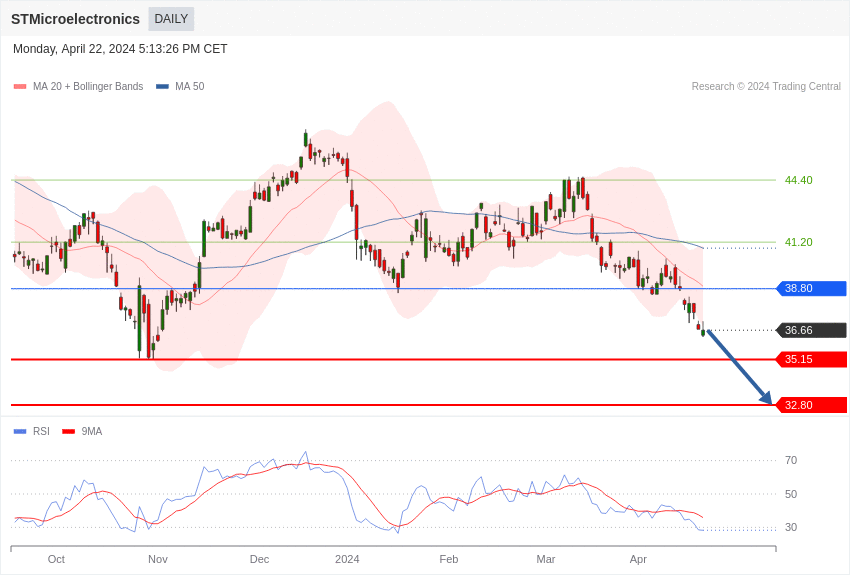The height and width of the screenshot is (576, 850).
Task: Toggle the MA 50 legend entry
Action: (180, 87)
